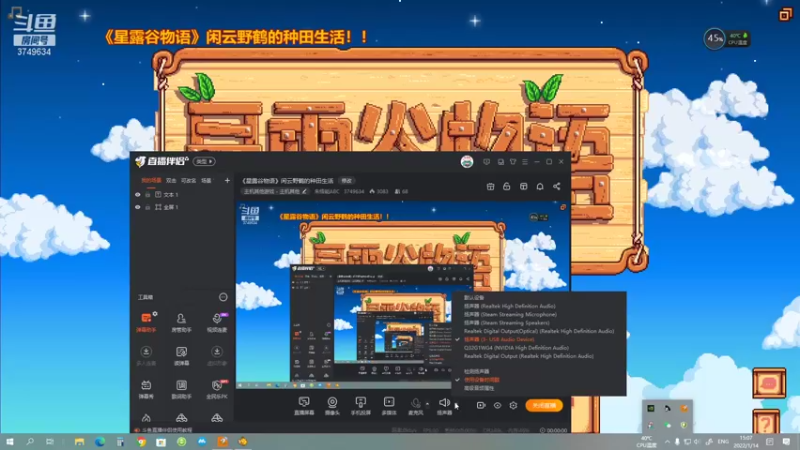Click the share icon in stream header
Viewport: 800px width, 450px height.
557,186
